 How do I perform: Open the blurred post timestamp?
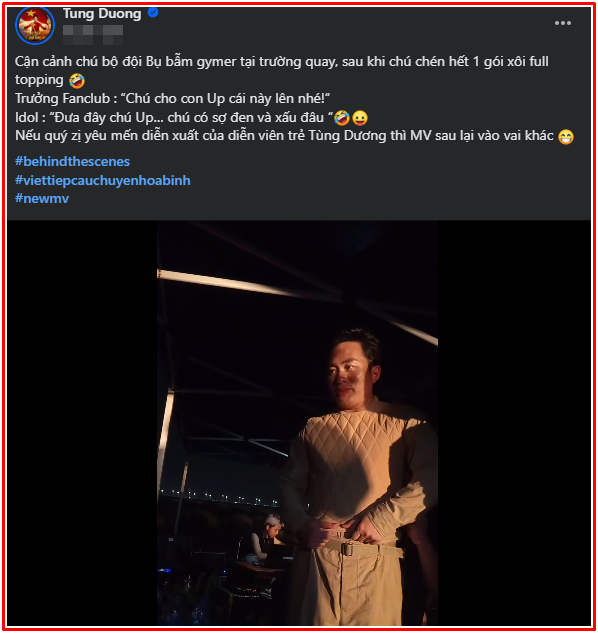93,34
